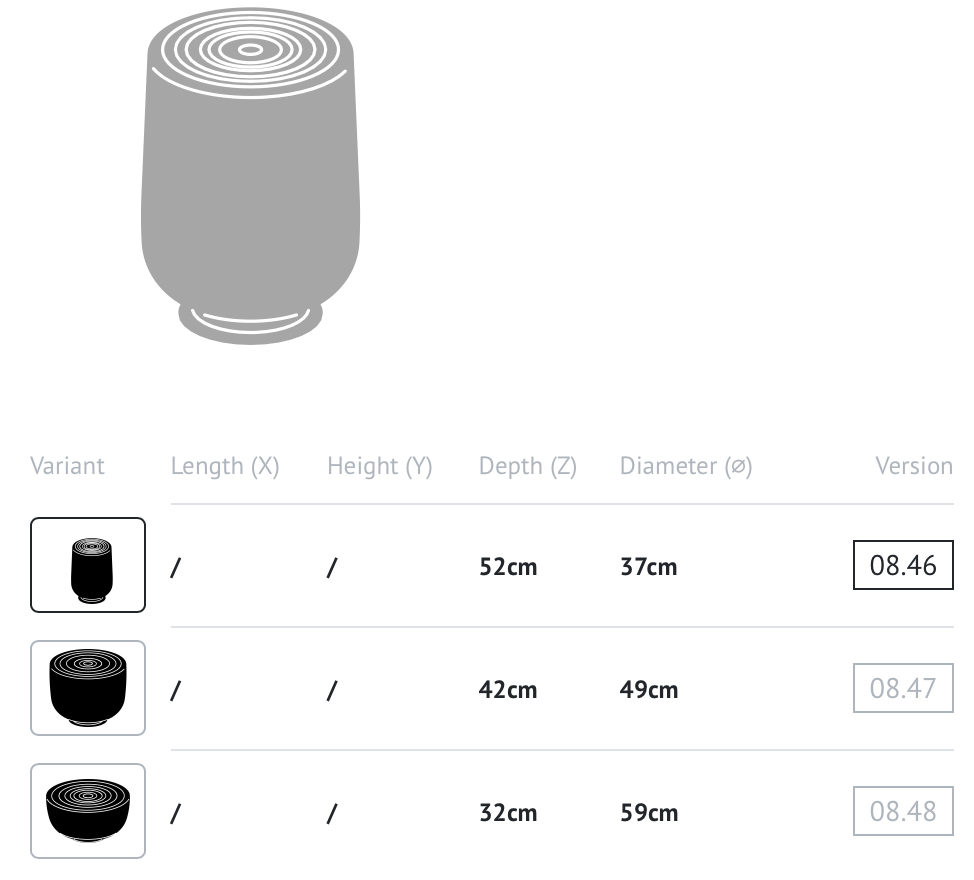
Task: Choose version 08.47
Action: point(903,687)
